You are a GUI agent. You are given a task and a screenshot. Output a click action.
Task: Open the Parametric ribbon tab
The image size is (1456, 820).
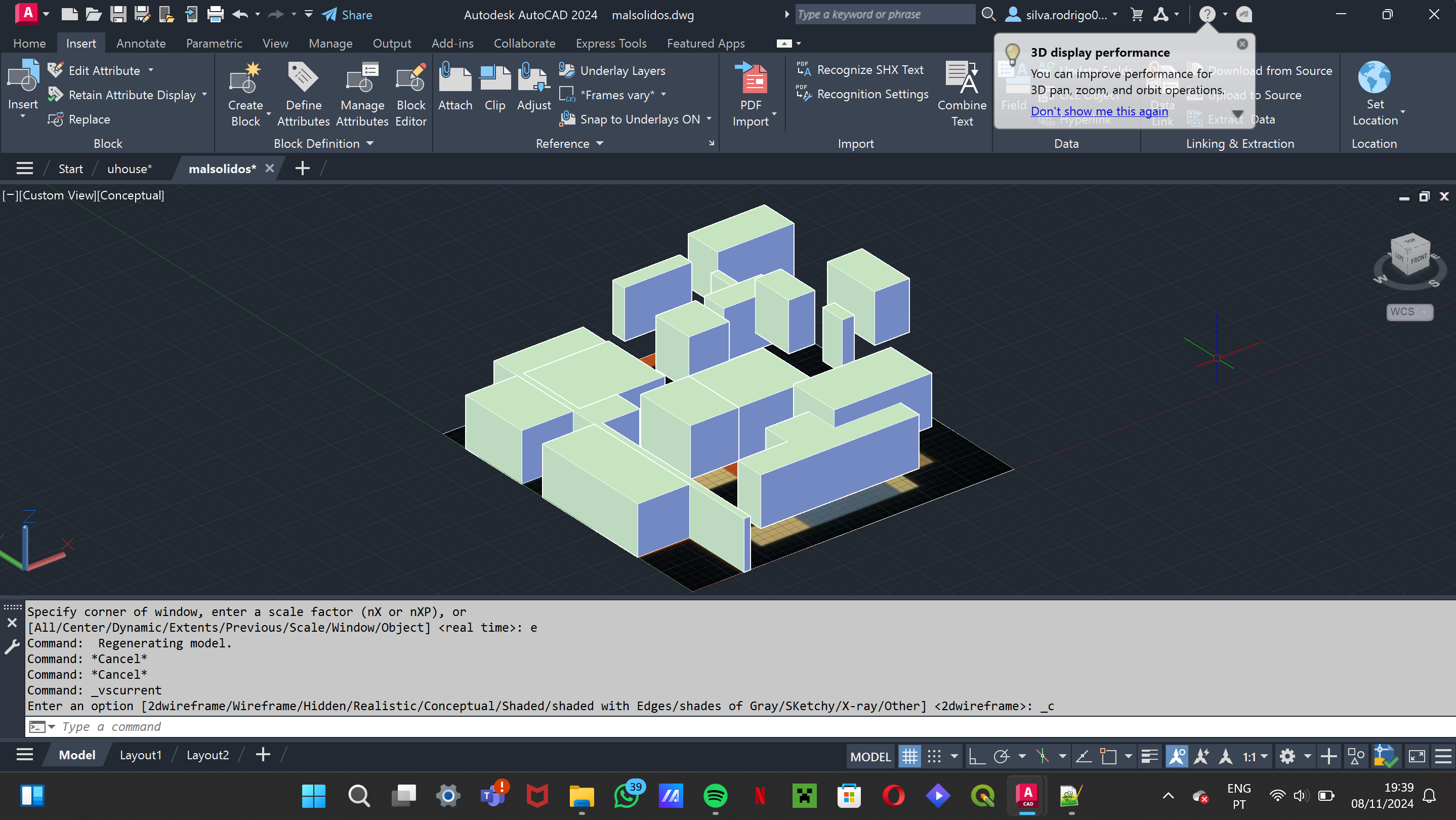coord(214,44)
